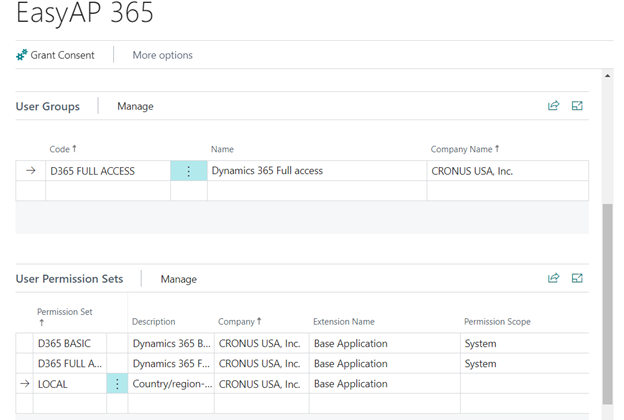
Task: Open row options for LOCAL permission set
Action: pyautogui.click(x=117, y=384)
